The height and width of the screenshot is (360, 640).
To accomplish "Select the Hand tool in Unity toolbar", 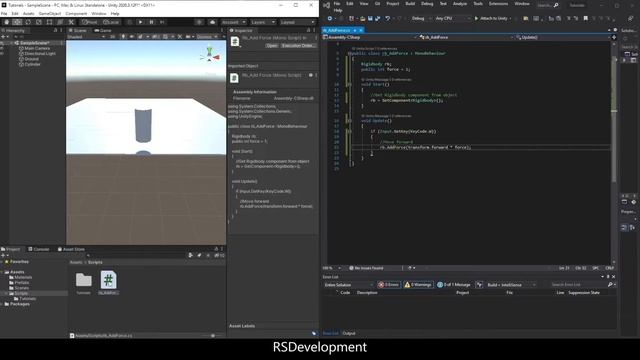I will coord(7,22).
